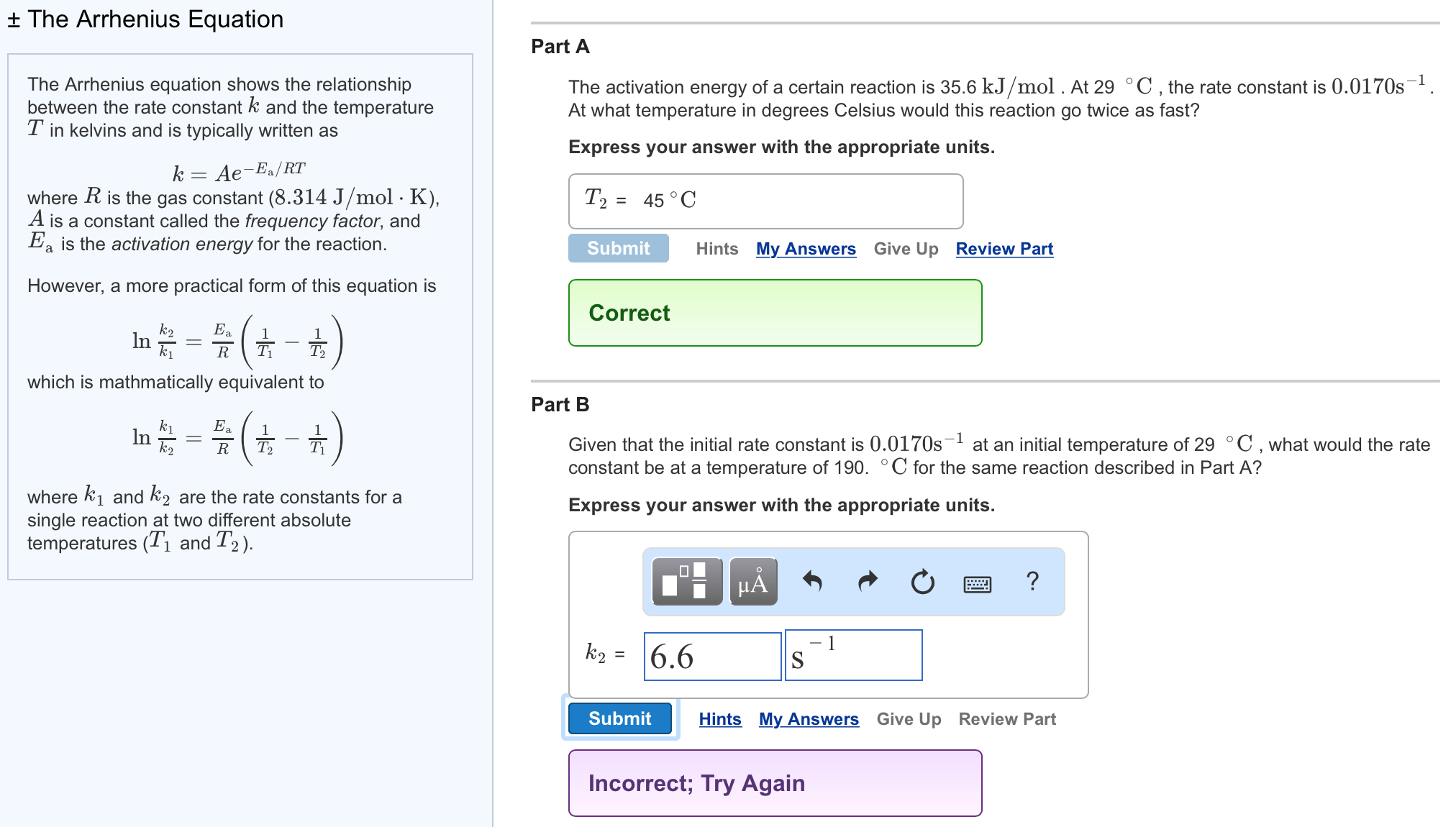
Task: Open Hints for Part B
Action: point(720,718)
